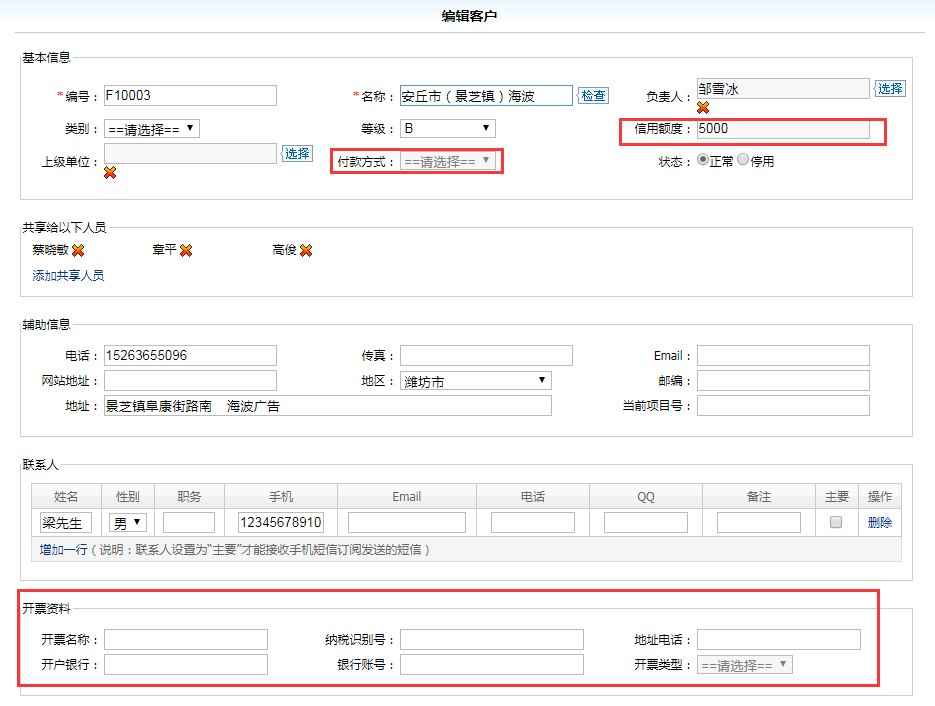Click 选择 button beside 上级单位

click(297, 153)
